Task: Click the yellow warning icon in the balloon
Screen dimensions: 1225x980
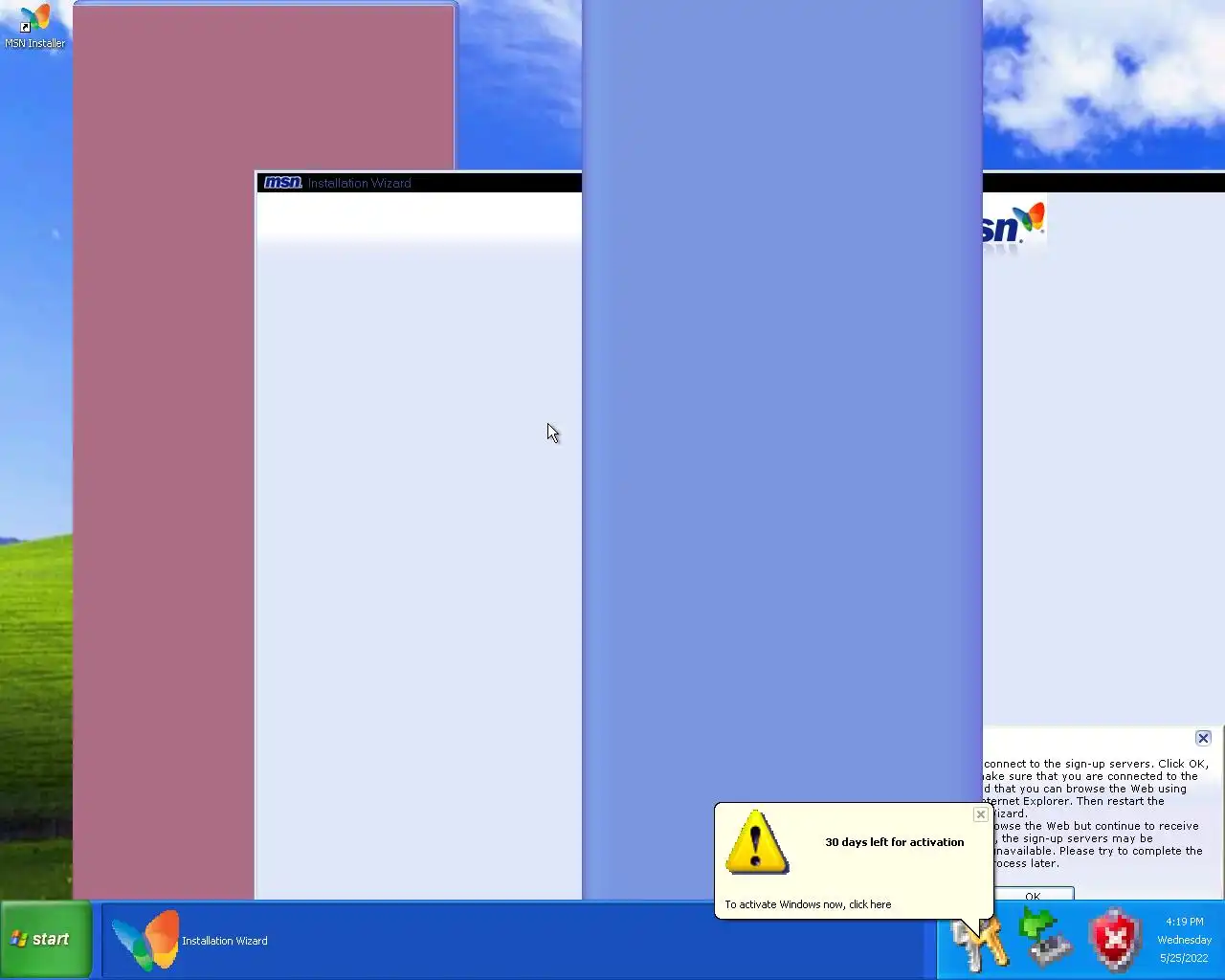Action: (x=757, y=842)
